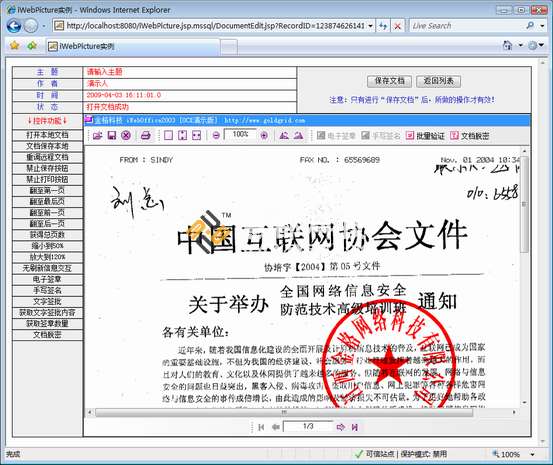Go to last page navigation icon
This screenshot has width=553, height=465.
point(355,427)
